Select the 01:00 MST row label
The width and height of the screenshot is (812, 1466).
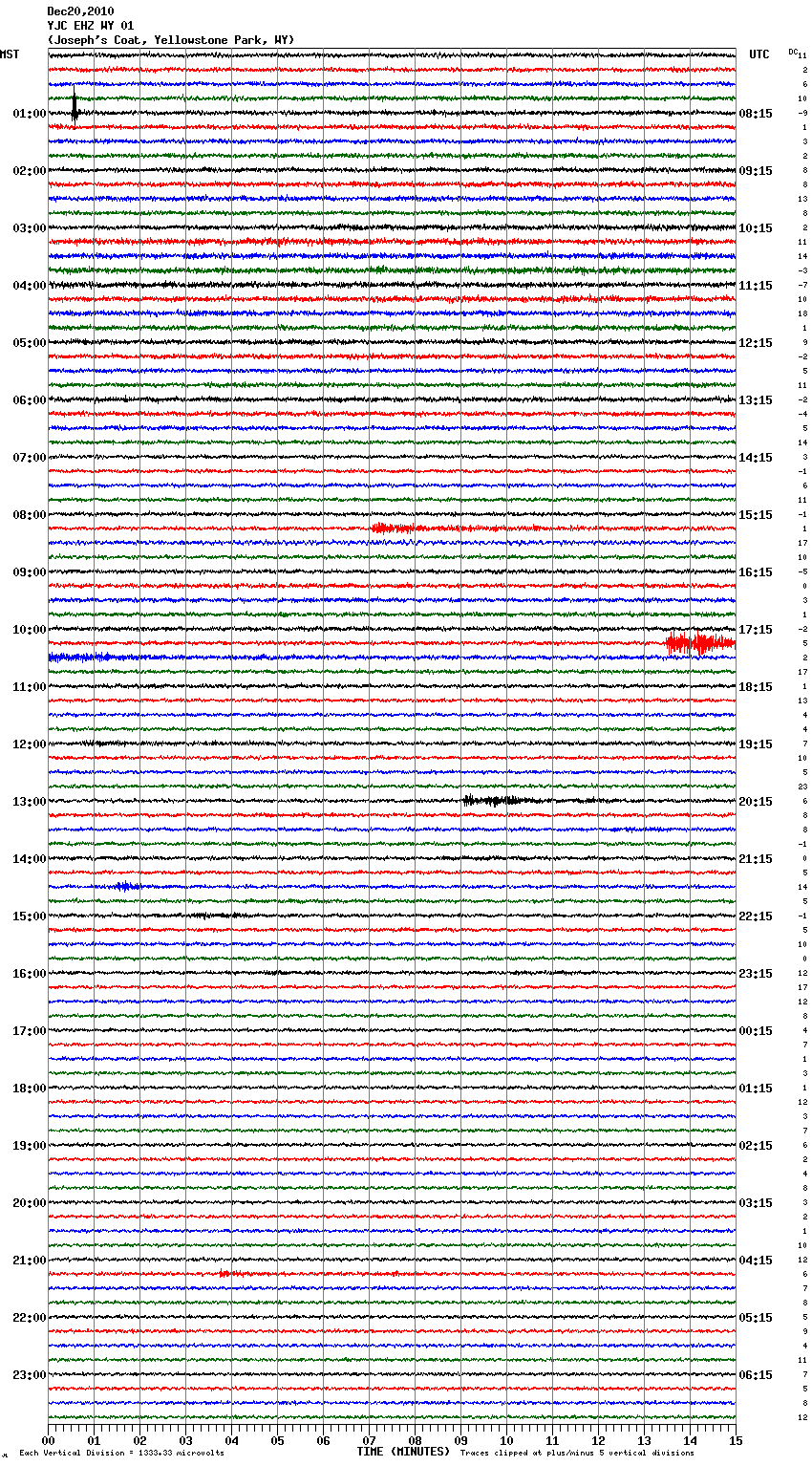pyautogui.click(x=29, y=114)
